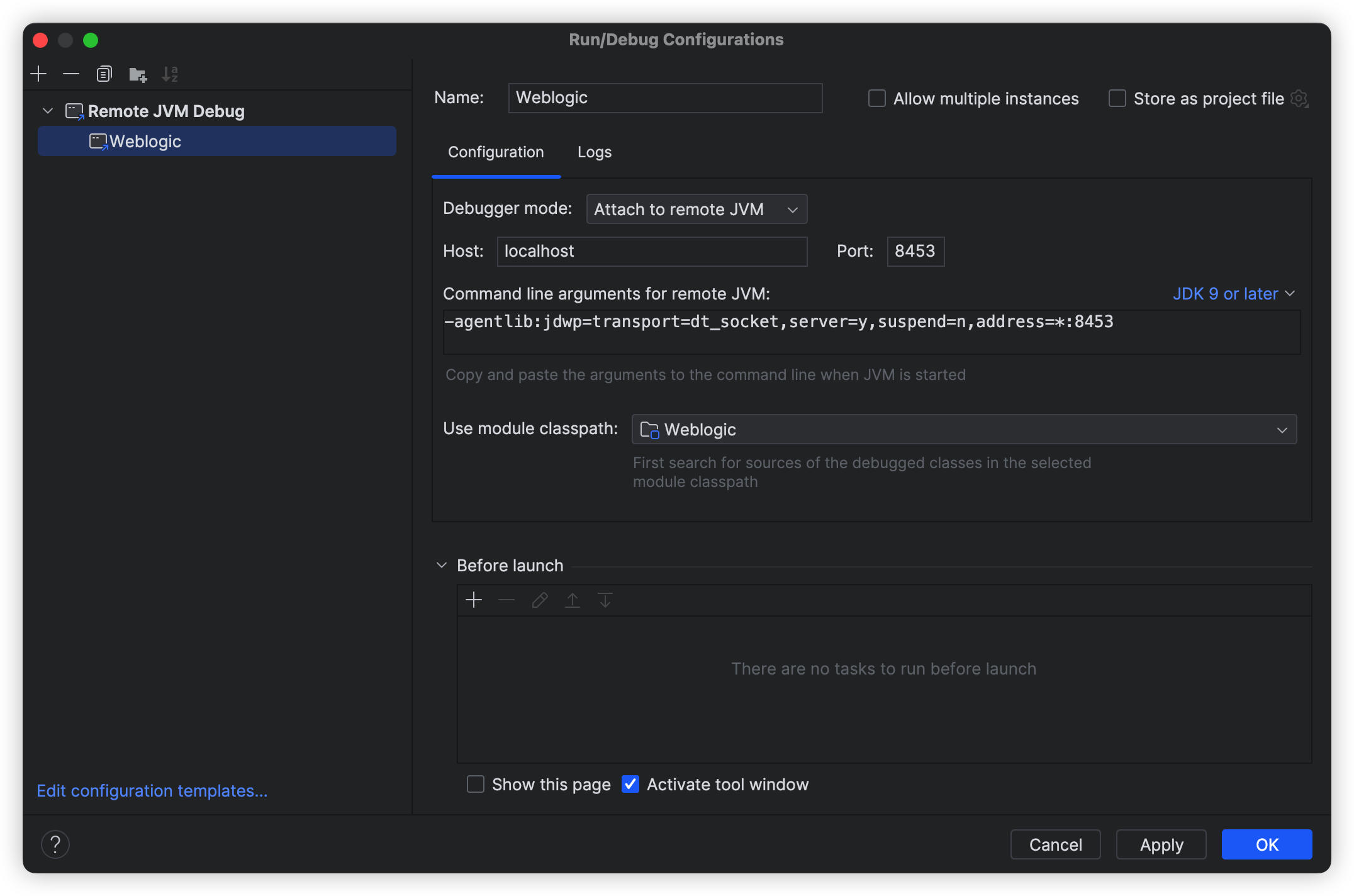Viewport: 1354px width, 896px height.
Task: Open the Debugger mode dropdown
Action: pos(697,209)
